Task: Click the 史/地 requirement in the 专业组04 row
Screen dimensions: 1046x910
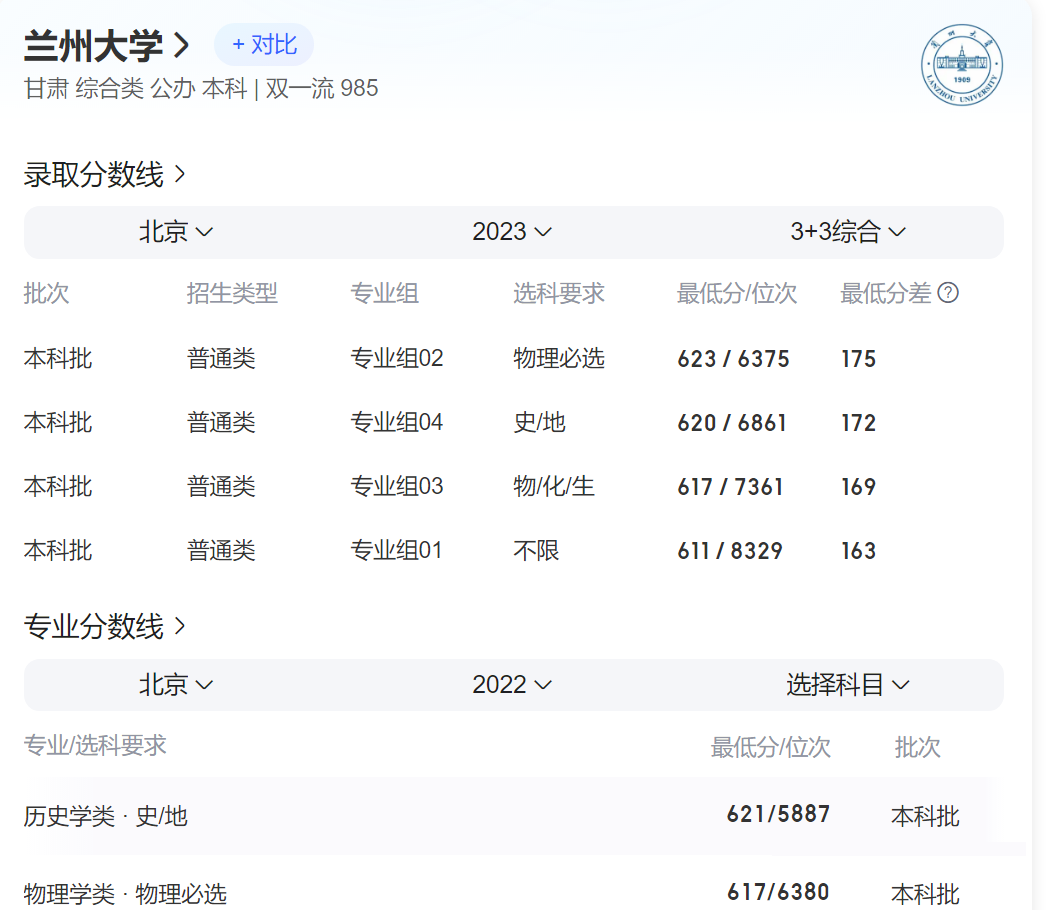Action: click(x=540, y=422)
